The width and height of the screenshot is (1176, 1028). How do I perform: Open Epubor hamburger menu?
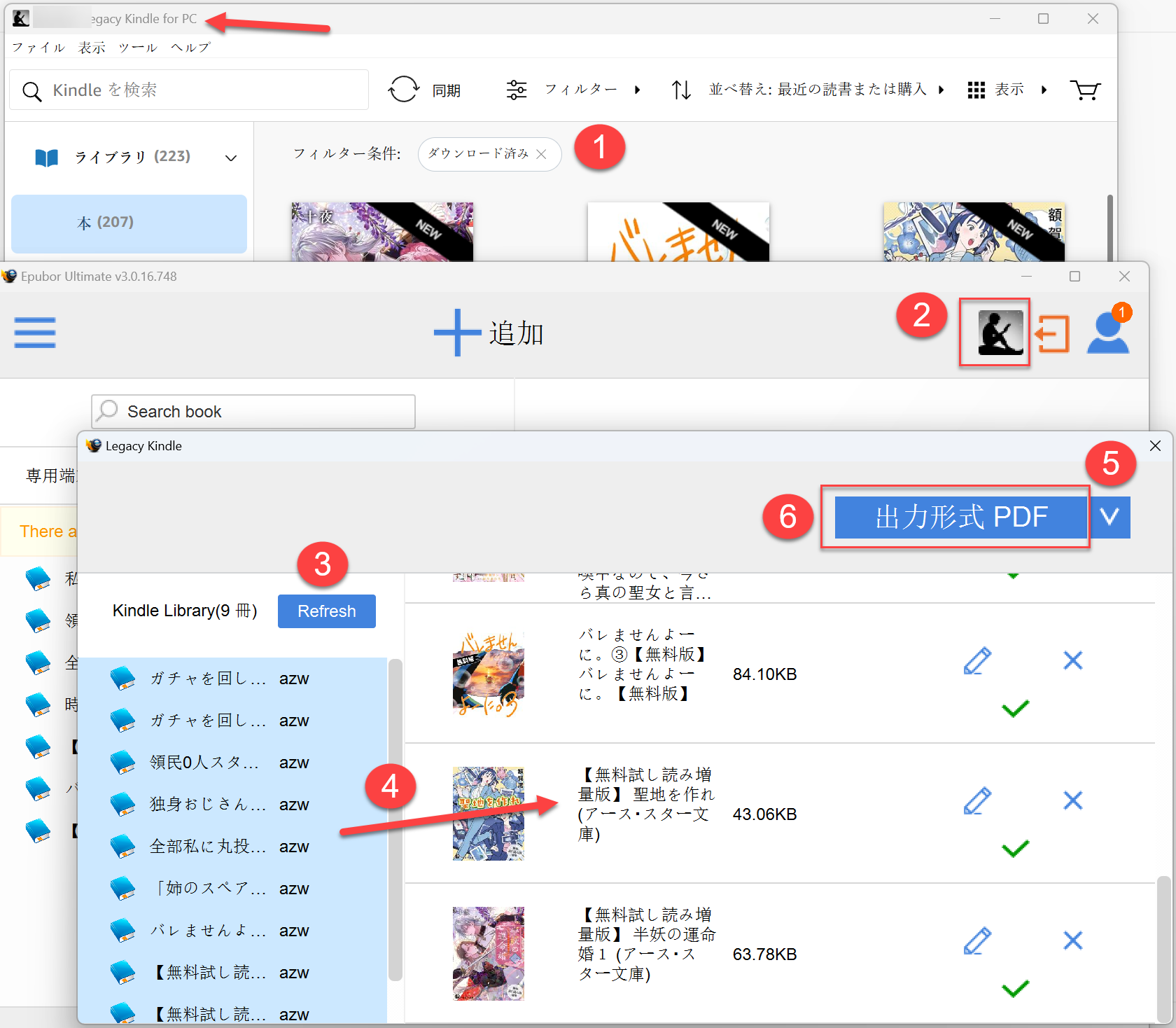coord(35,333)
